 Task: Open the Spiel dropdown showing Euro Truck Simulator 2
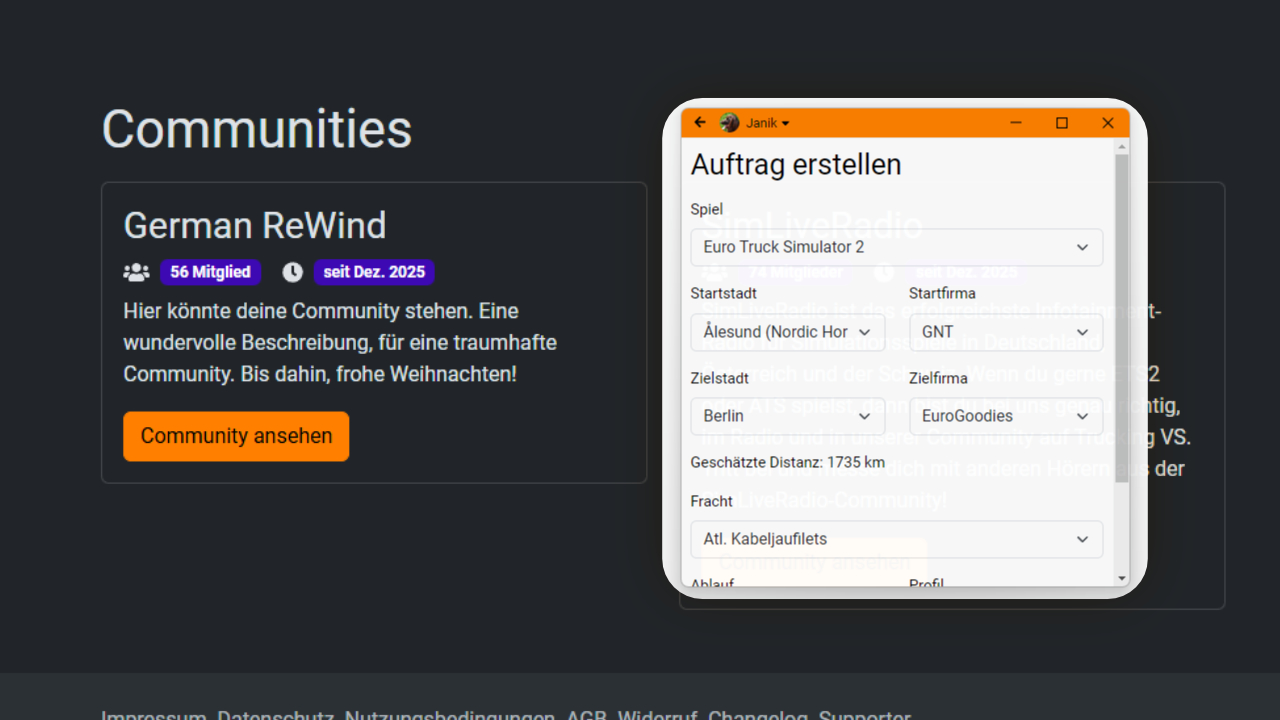(896, 247)
